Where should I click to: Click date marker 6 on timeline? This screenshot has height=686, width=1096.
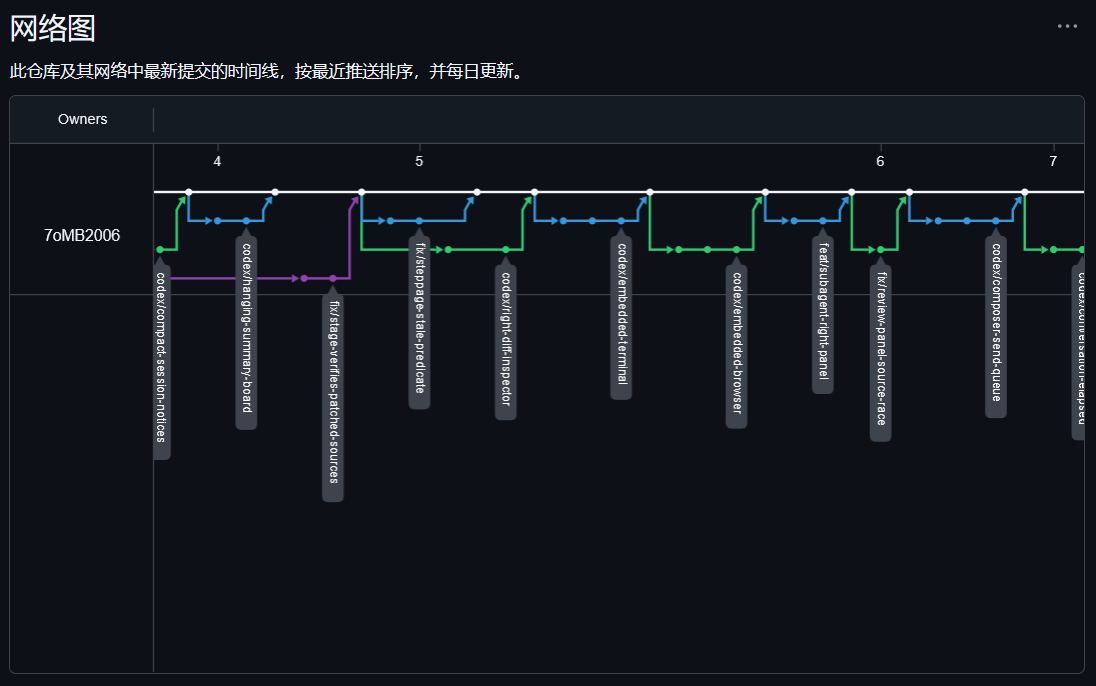tap(880, 162)
